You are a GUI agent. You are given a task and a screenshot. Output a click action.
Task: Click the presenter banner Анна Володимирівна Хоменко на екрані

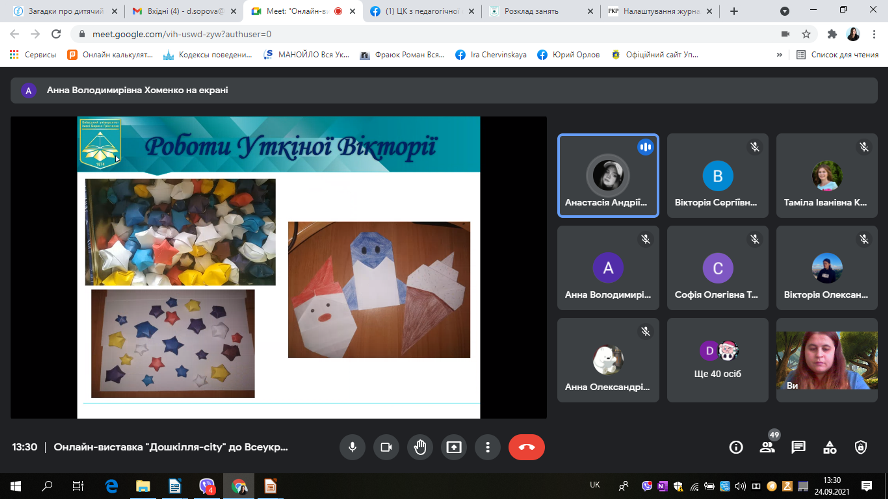click(x=444, y=90)
